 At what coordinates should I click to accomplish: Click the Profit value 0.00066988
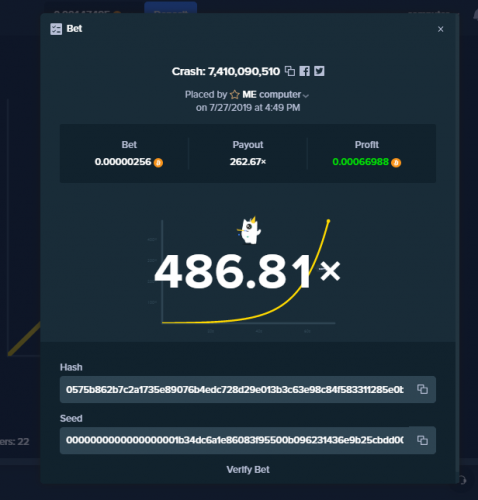click(x=360, y=162)
